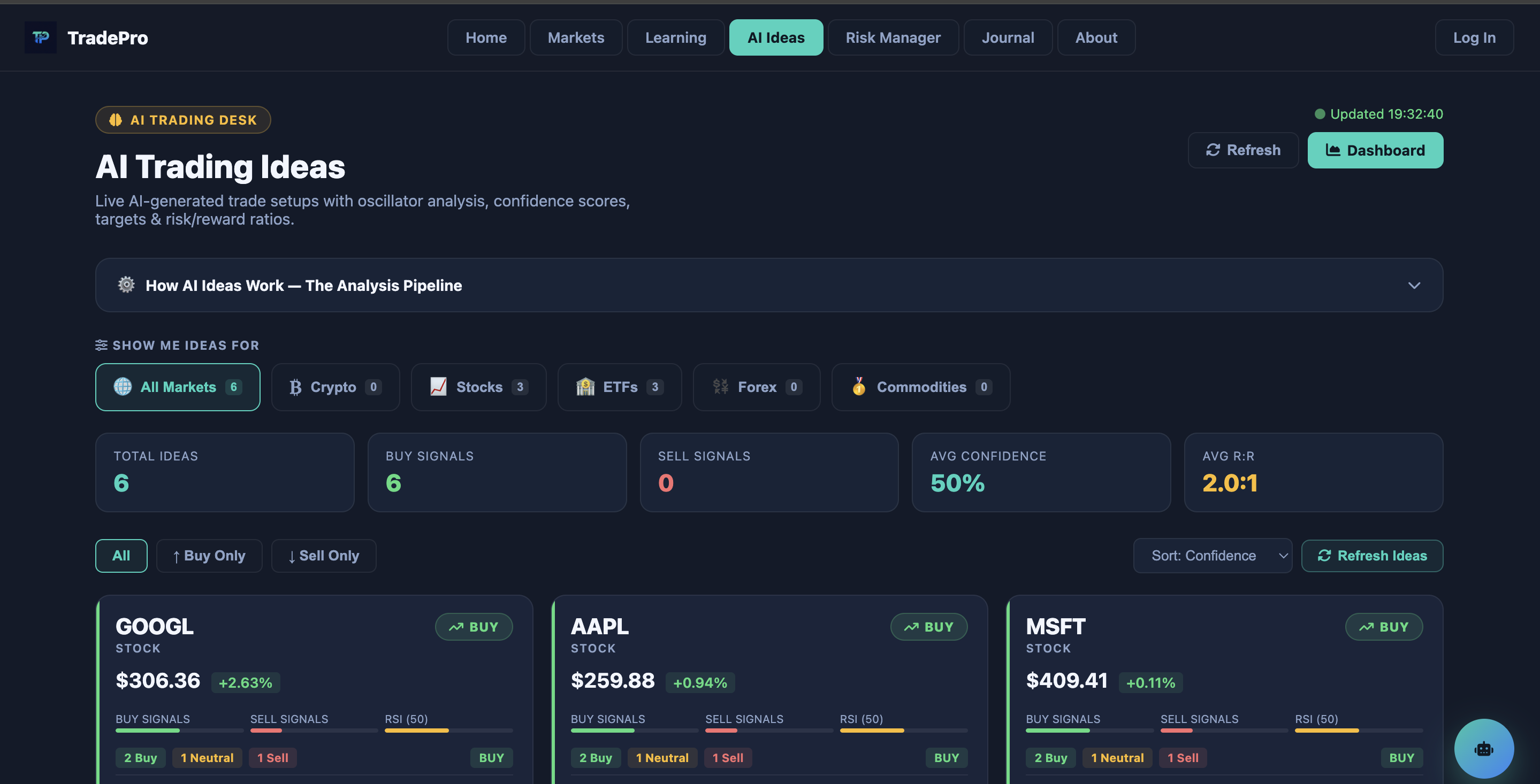This screenshot has width=1540, height=784.
Task: Enable the Sell Only filter
Action: pos(323,555)
